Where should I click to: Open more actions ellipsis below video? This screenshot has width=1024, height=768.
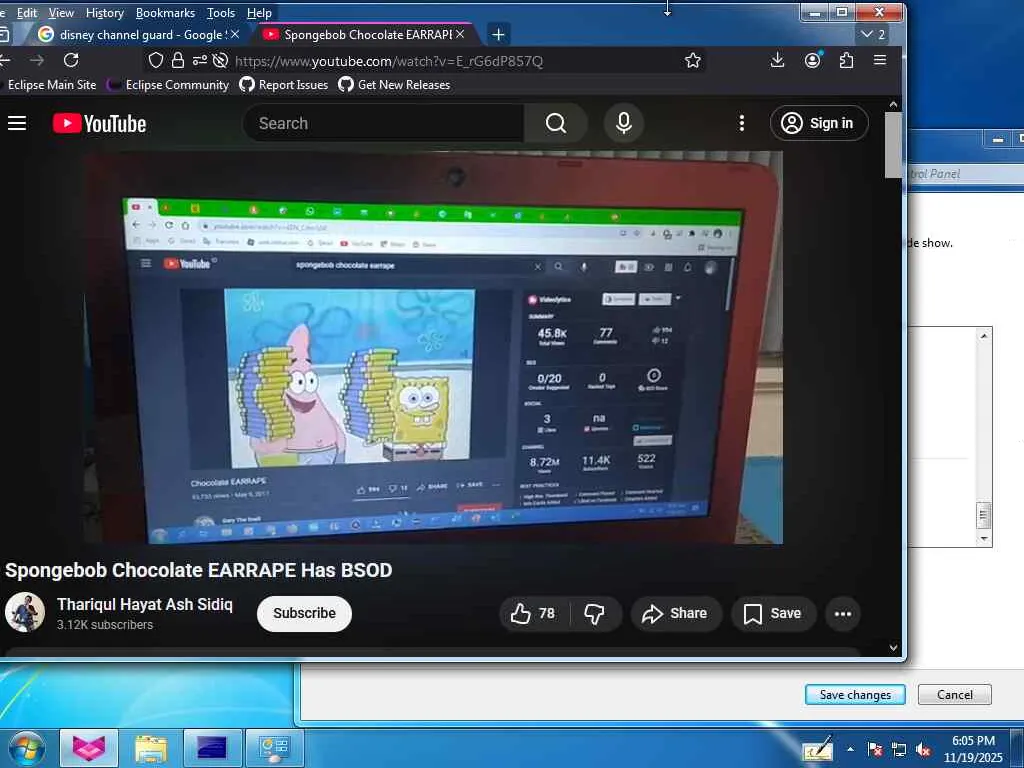pos(843,613)
